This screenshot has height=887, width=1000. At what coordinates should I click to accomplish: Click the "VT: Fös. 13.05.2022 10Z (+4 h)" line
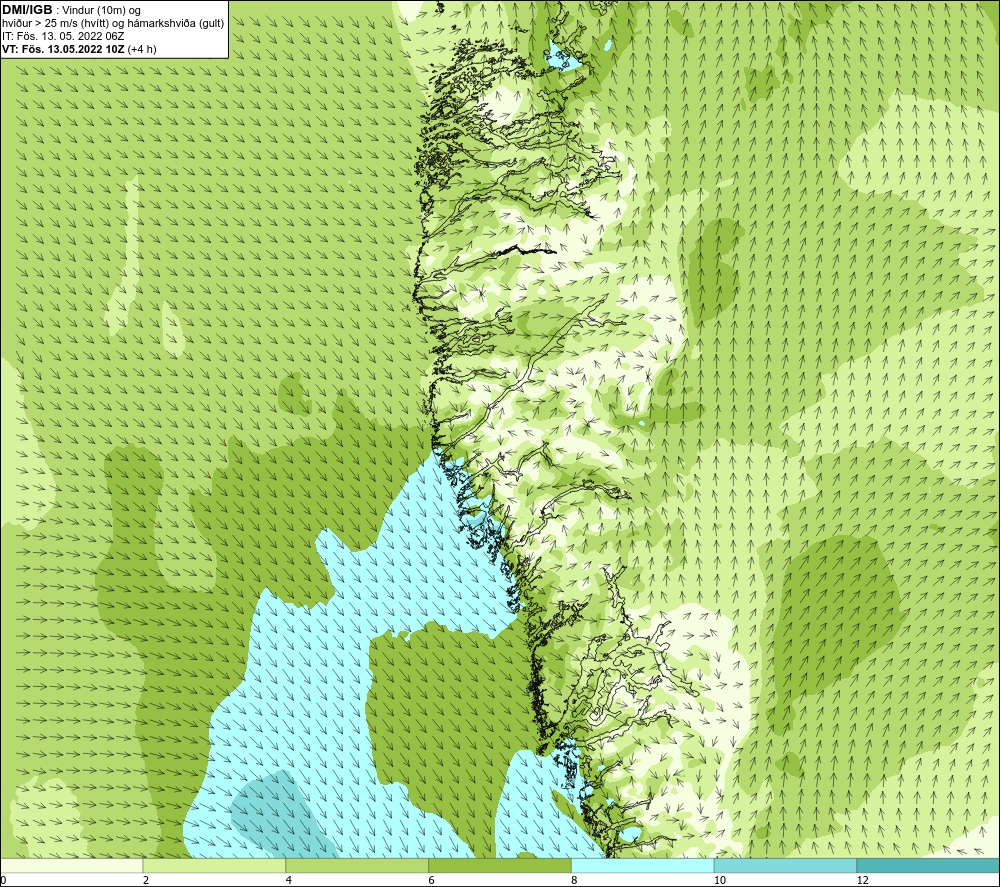(79, 49)
